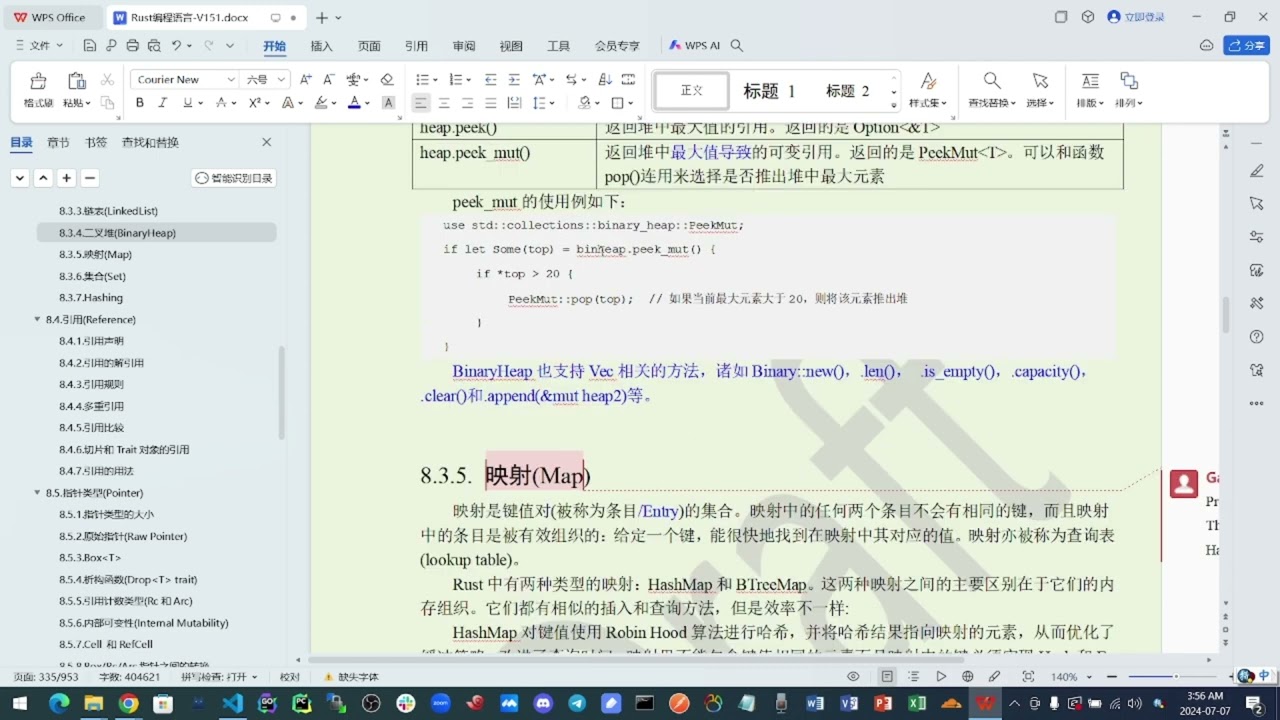
Task: Click the text highlight color button
Action: coord(320,103)
